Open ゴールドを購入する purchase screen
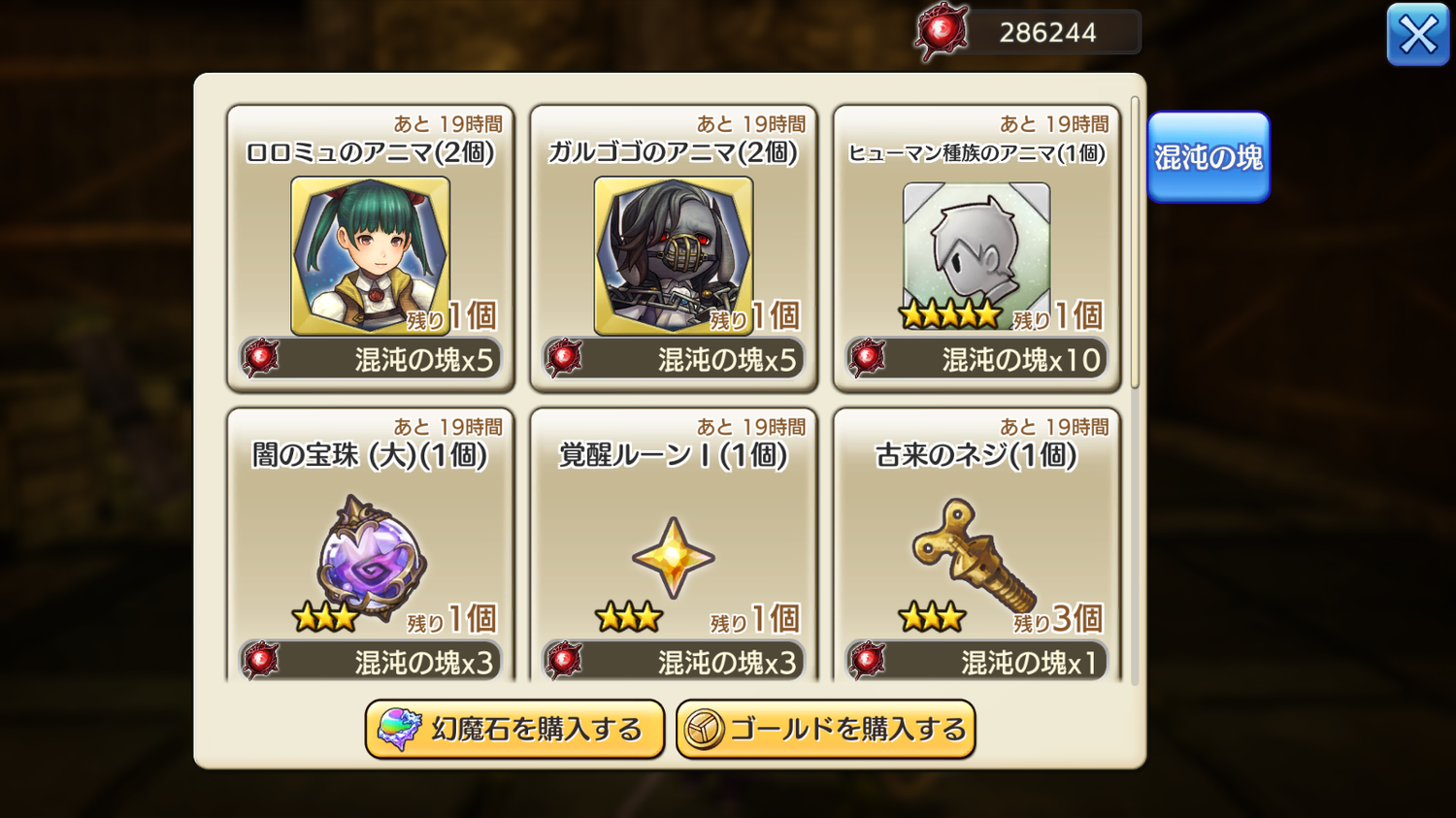This screenshot has height=818, width=1456. tap(825, 730)
